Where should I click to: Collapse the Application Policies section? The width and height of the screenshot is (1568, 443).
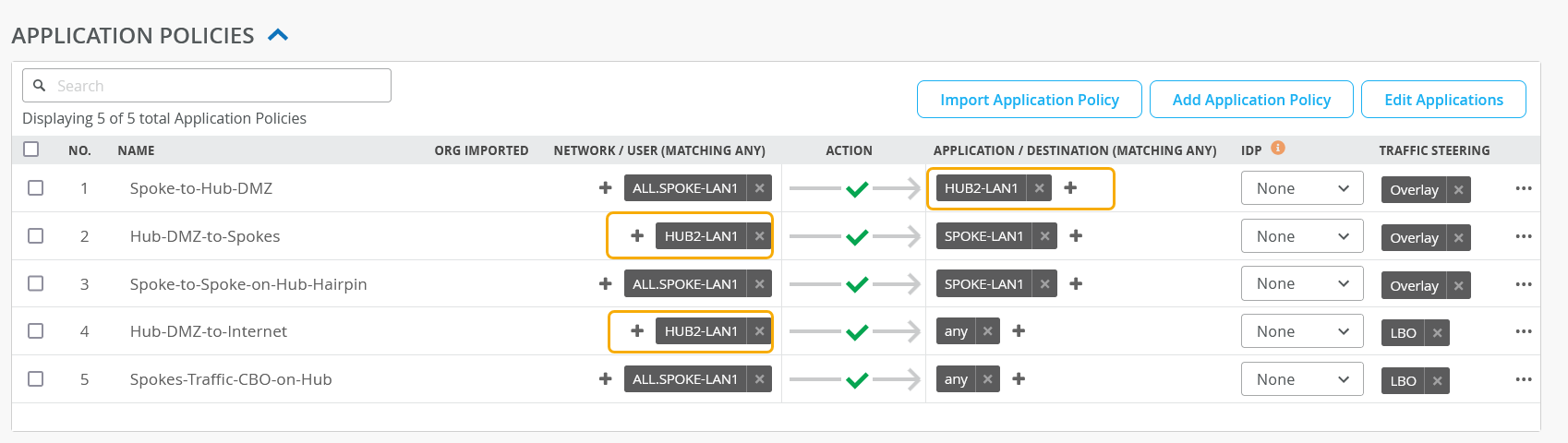278,35
